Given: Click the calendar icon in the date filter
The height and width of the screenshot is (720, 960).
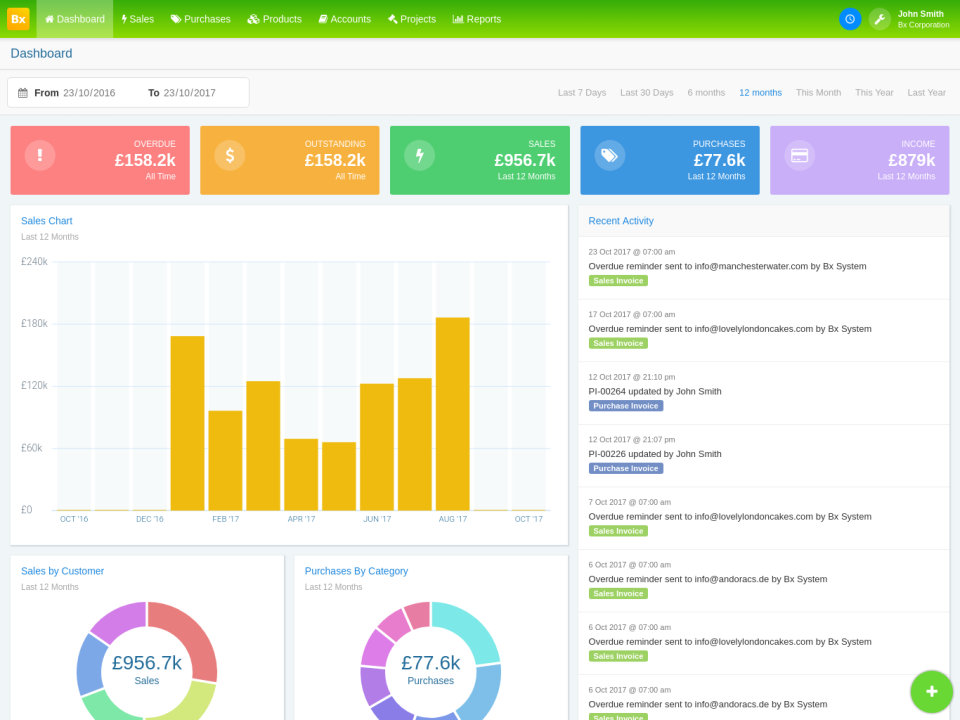Looking at the screenshot, I should 24,91.
